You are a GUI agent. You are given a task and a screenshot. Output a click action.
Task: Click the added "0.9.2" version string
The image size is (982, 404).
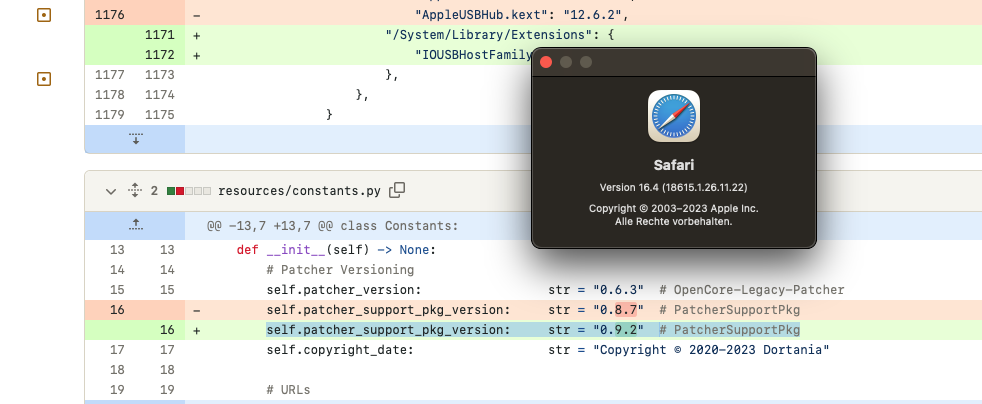pyautogui.click(x=619, y=330)
